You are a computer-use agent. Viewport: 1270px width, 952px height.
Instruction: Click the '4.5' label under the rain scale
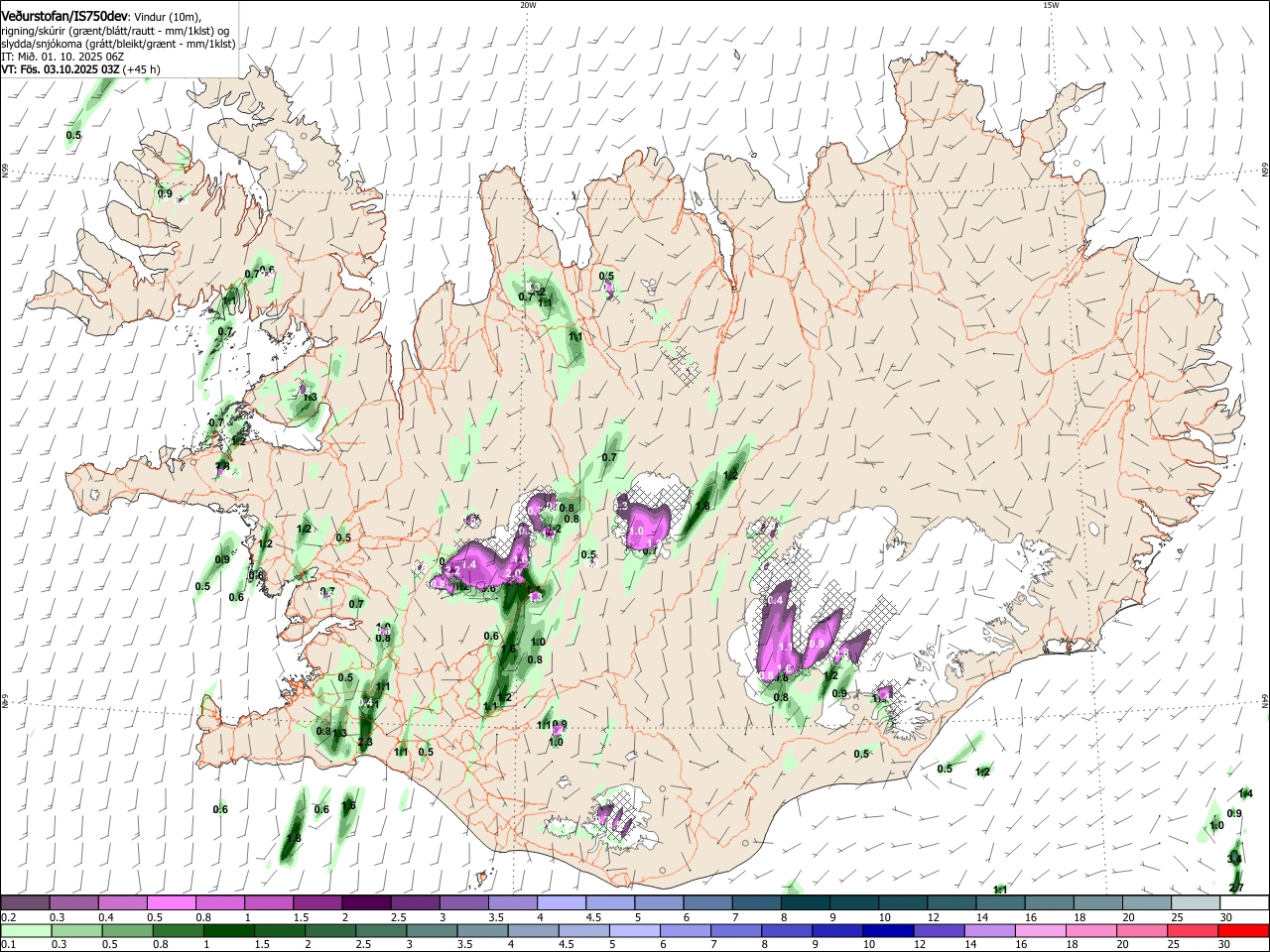tap(568, 946)
